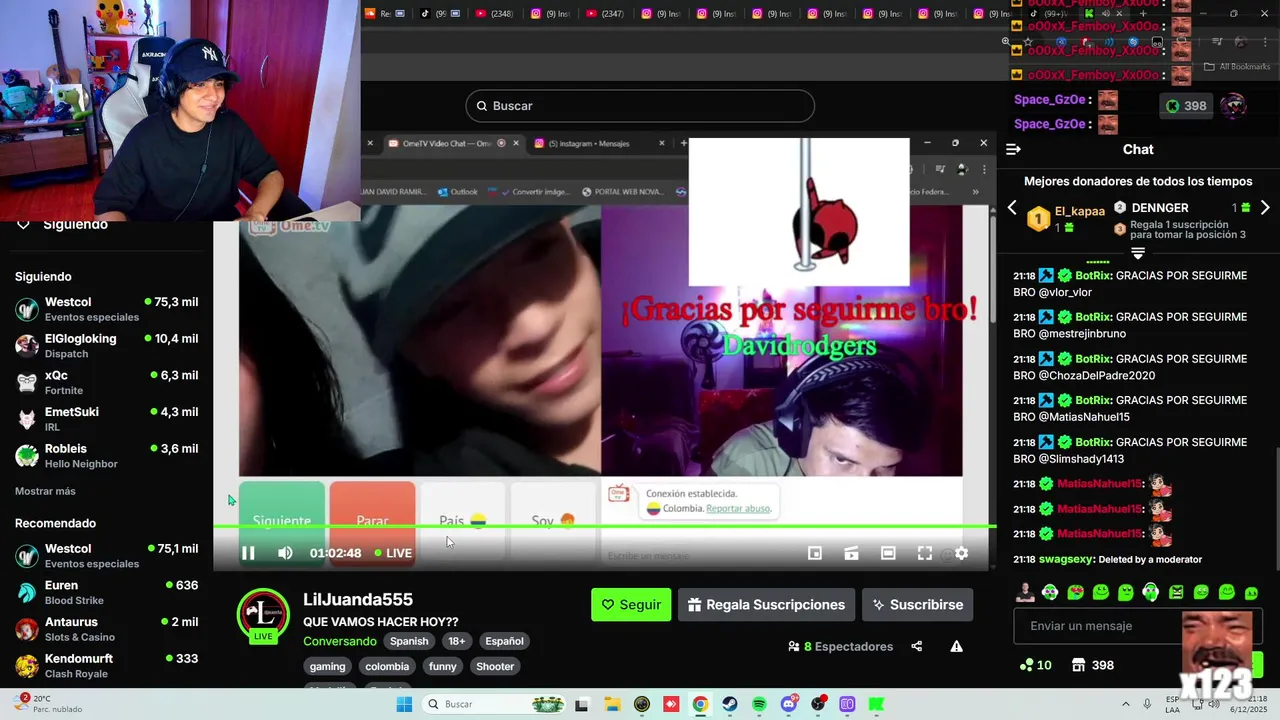Click the Suscribirse button
This screenshot has height=720, width=1280.
(x=917, y=604)
